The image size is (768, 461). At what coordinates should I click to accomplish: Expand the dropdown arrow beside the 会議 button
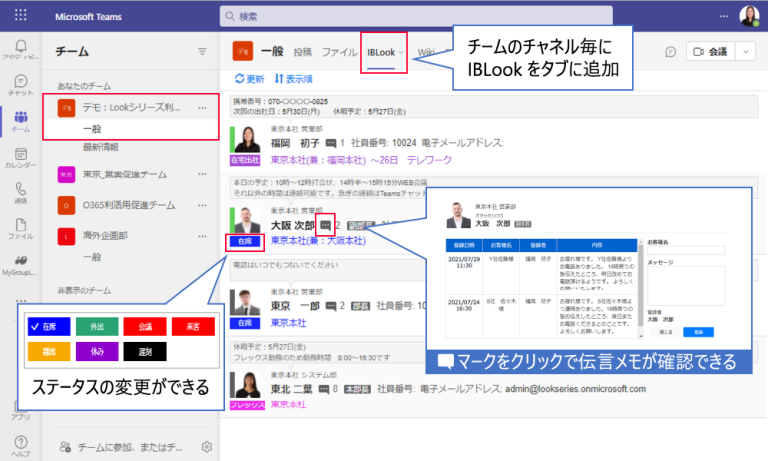pos(748,51)
